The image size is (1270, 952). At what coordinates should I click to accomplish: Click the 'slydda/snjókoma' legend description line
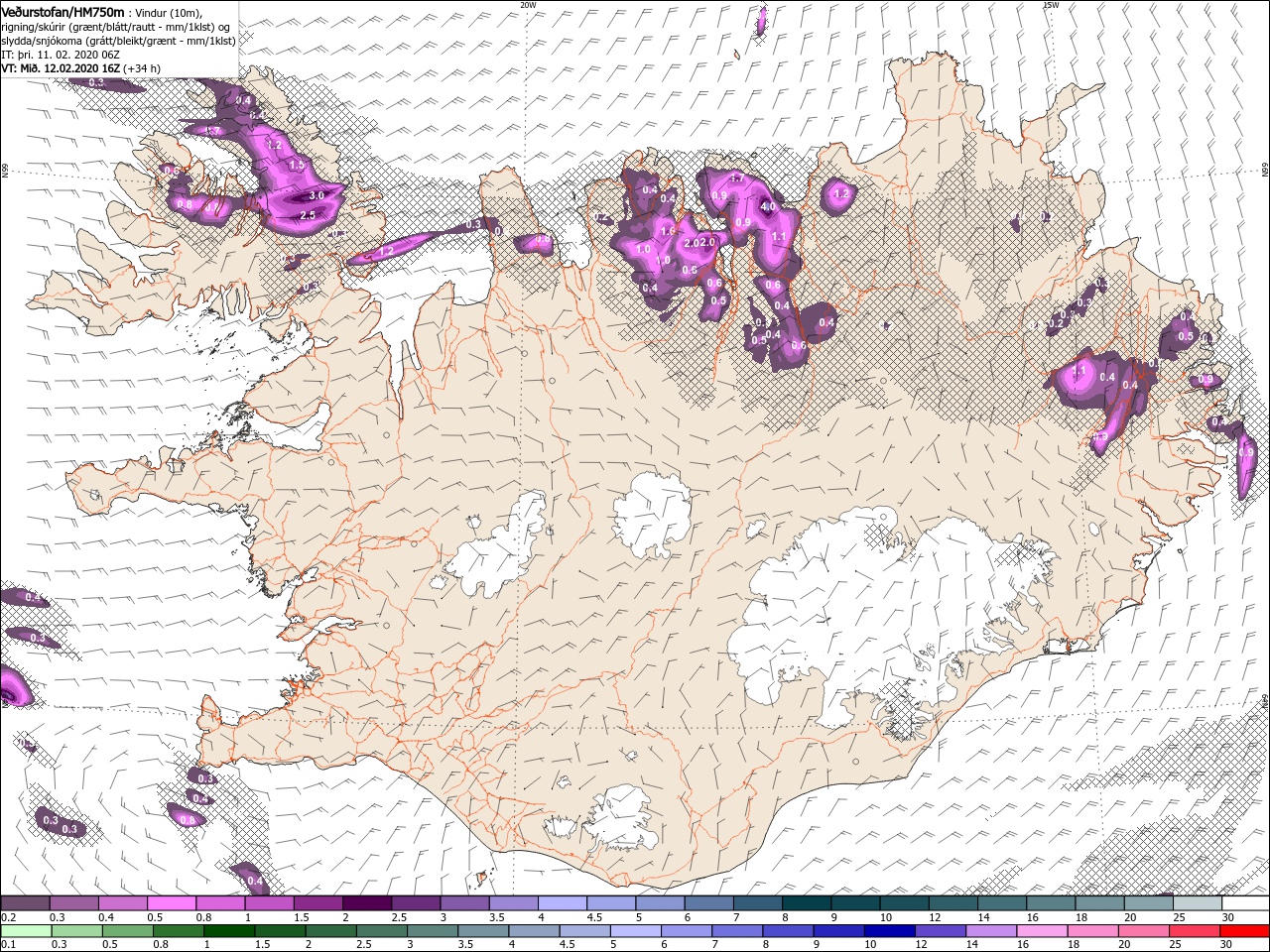click(x=118, y=41)
